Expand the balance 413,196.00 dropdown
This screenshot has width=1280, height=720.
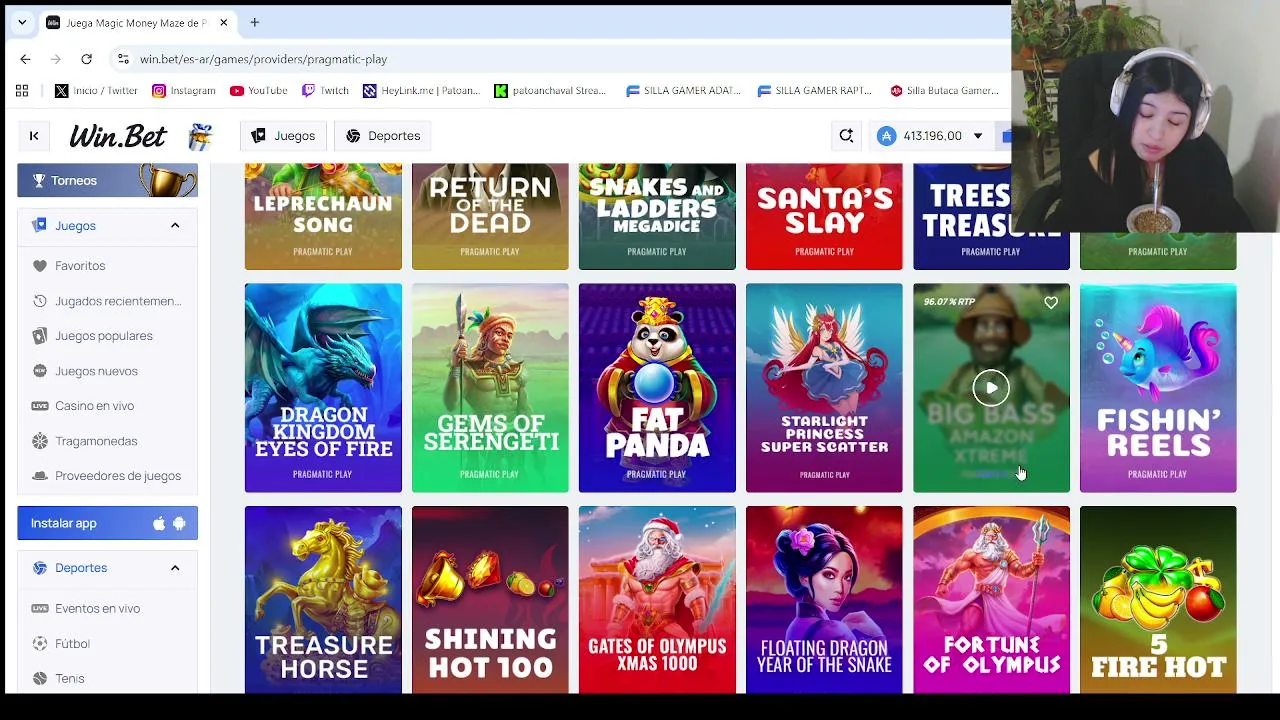pos(977,136)
